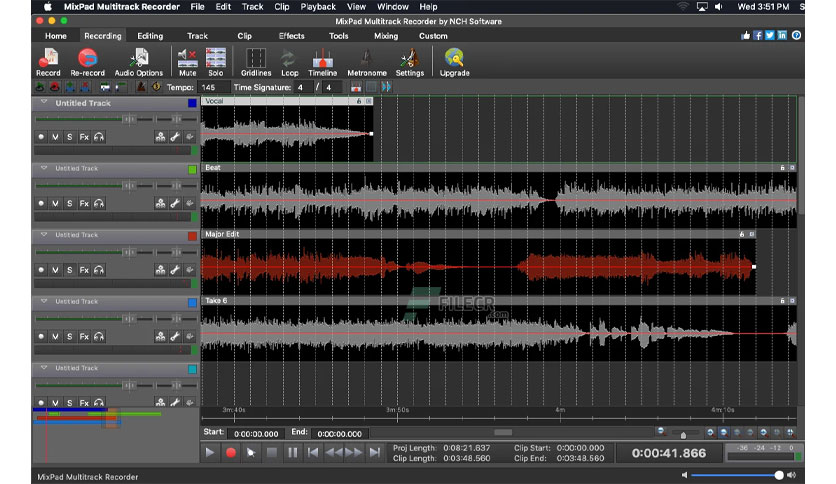Viewport: 836px width, 484px height.
Task: Arm record on the Beat track
Action: 41,204
